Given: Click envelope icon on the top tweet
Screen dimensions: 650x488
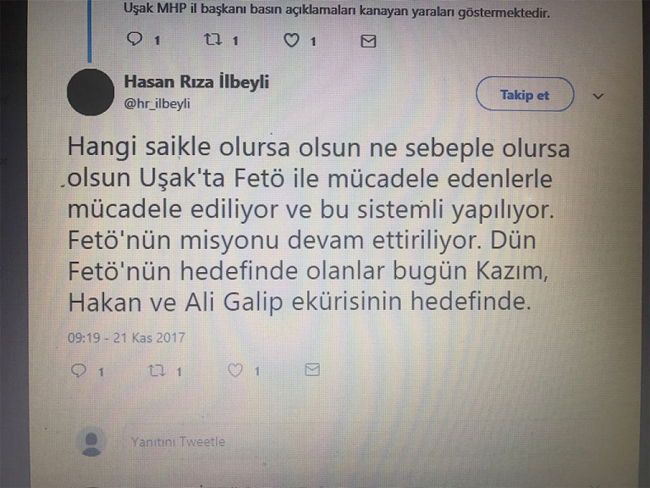Looking at the screenshot, I should tap(369, 41).
